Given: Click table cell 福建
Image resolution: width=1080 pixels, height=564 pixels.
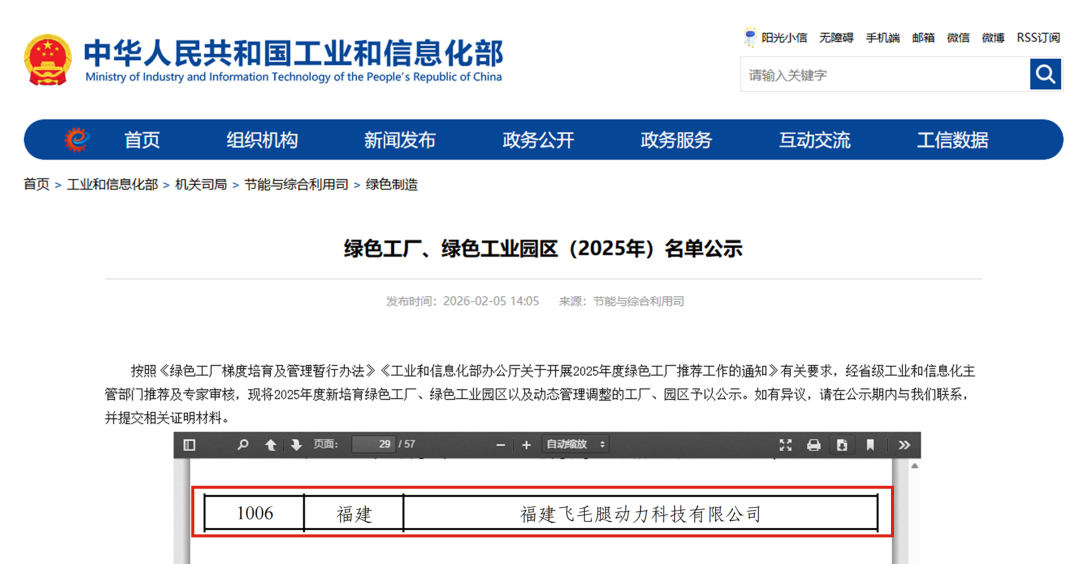Looking at the screenshot, I should [x=354, y=513].
